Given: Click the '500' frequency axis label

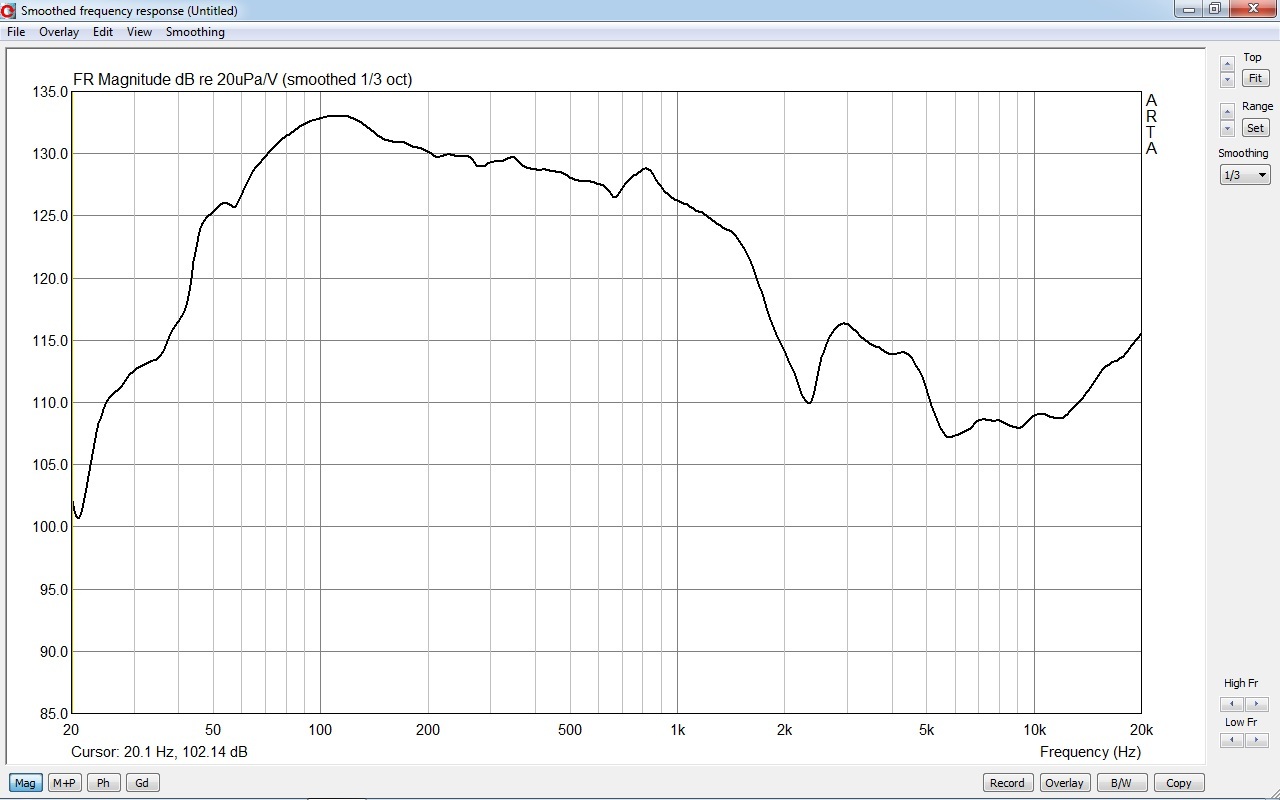Looking at the screenshot, I should coord(570,729).
